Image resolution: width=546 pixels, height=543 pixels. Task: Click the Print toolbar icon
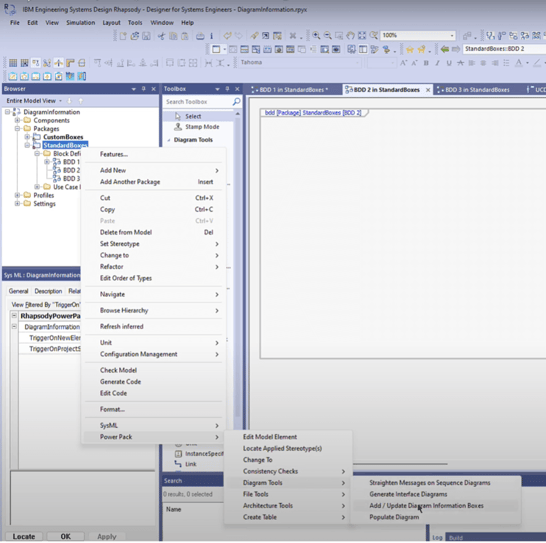point(200,36)
